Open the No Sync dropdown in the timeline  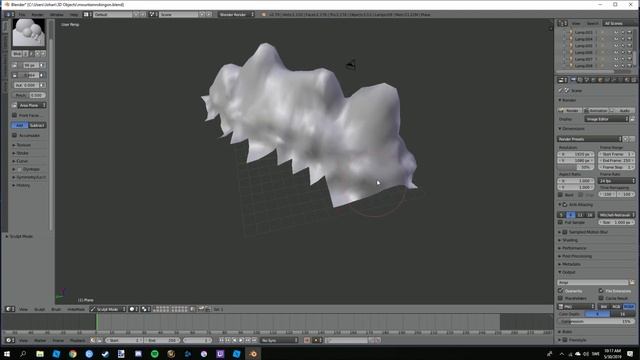pyautogui.click(x=280, y=340)
